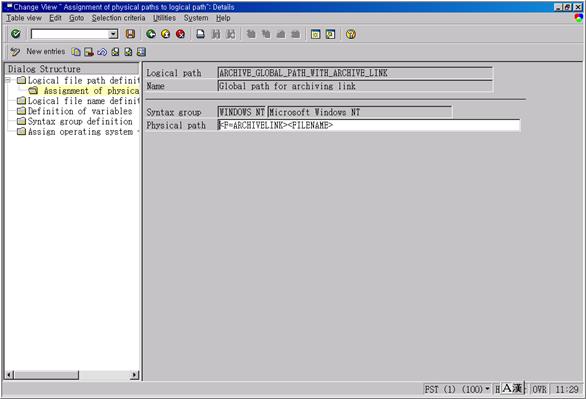Click the Physical path input field
Viewport: 586px width, 399px height.
click(368, 125)
